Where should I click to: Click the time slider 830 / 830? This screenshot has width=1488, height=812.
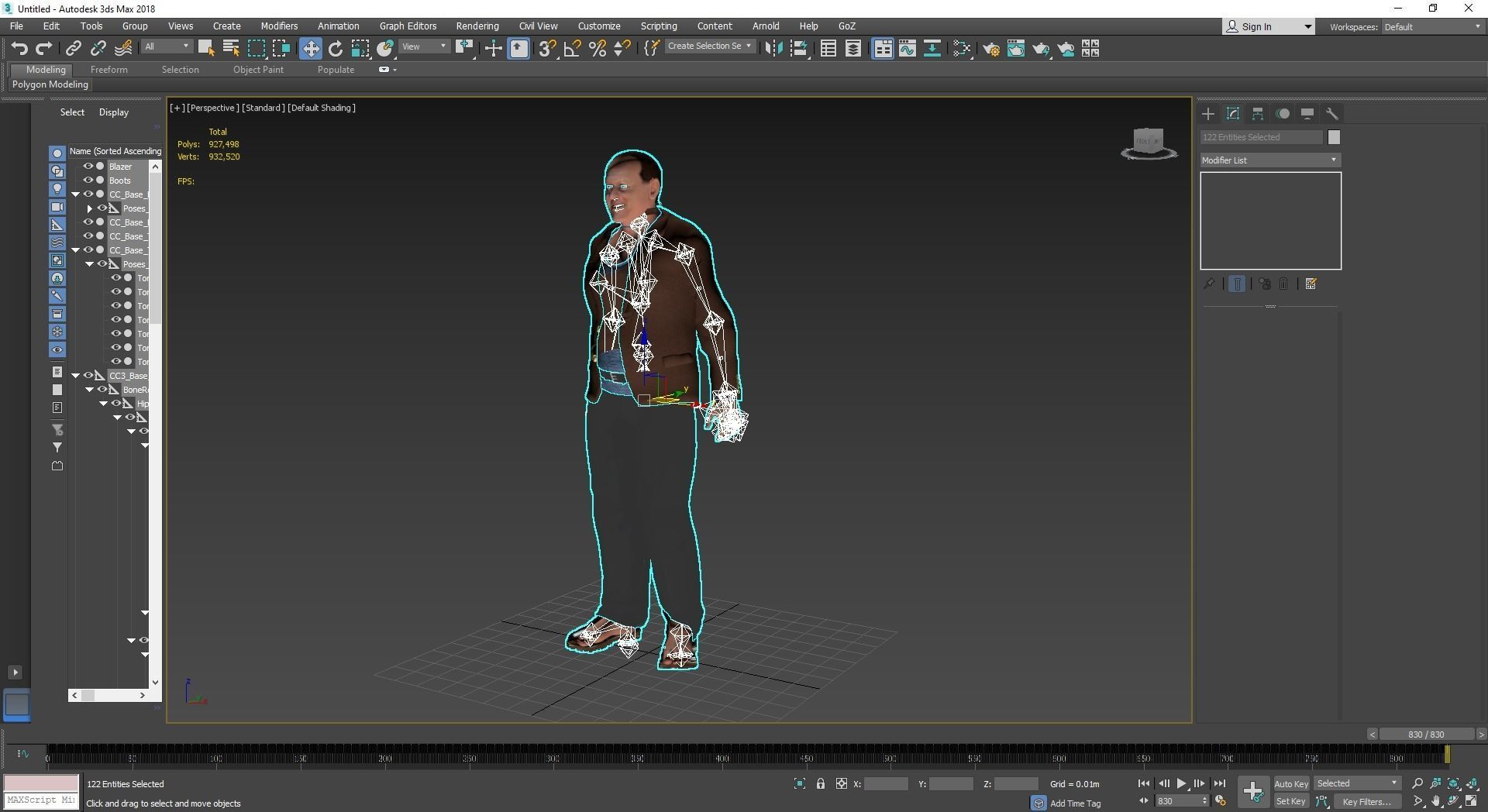point(1427,735)
